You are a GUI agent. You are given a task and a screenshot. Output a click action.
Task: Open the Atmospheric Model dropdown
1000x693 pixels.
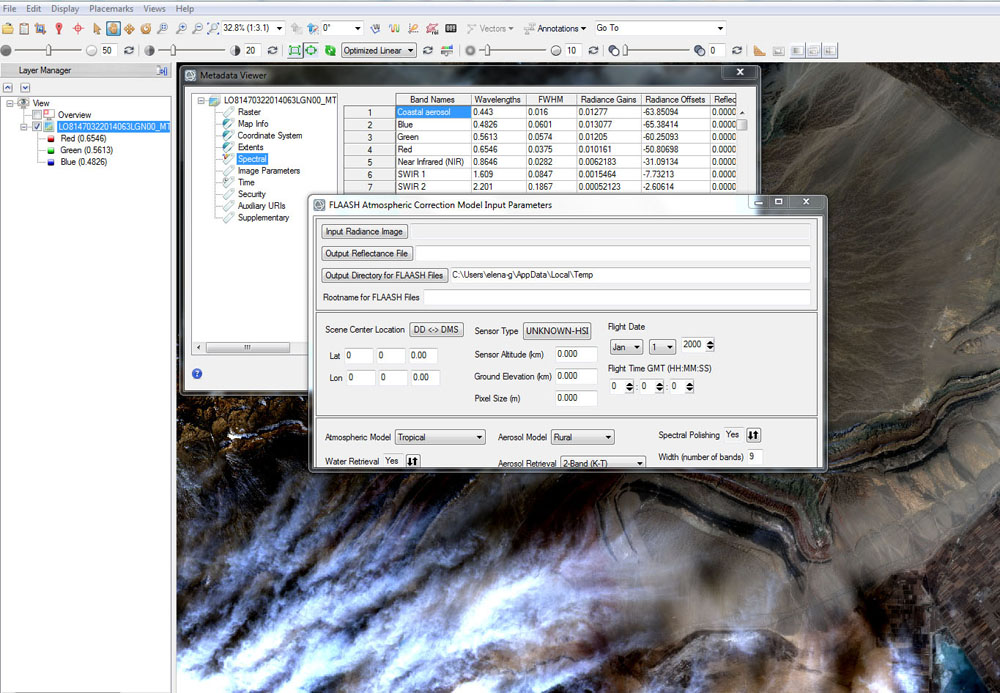439,437
